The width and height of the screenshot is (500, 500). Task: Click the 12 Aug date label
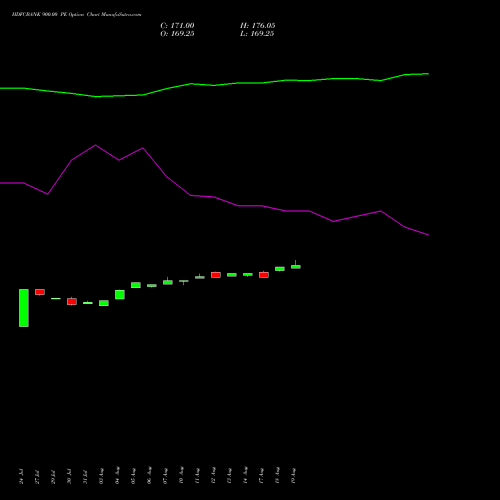pyautogui.click(x=213, y=476)
